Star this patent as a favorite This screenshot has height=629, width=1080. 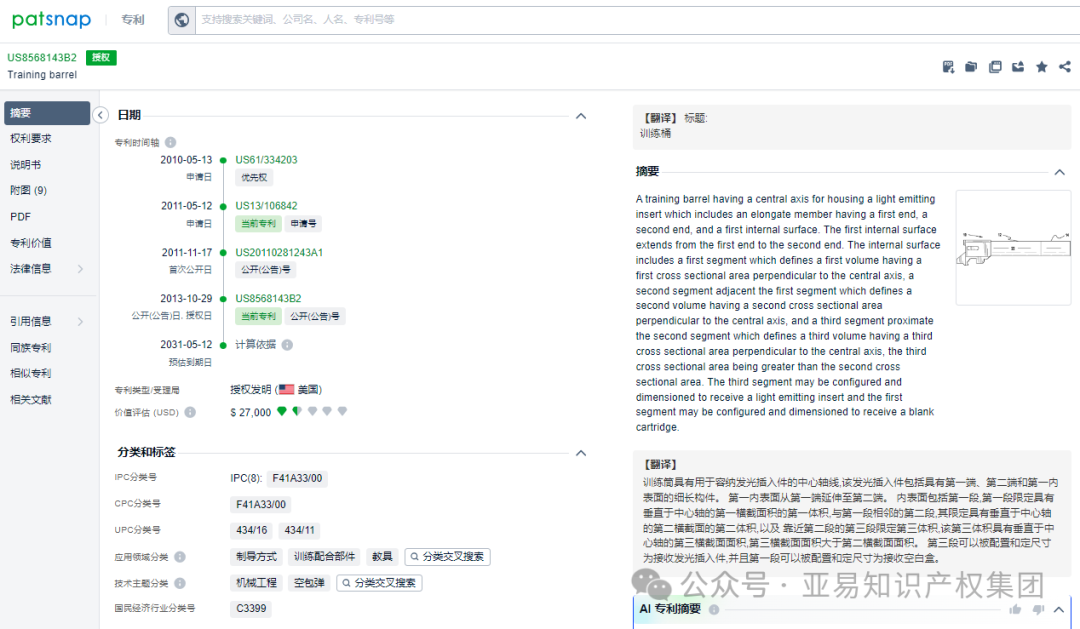pyautogui.click(x=1041, y=66)
